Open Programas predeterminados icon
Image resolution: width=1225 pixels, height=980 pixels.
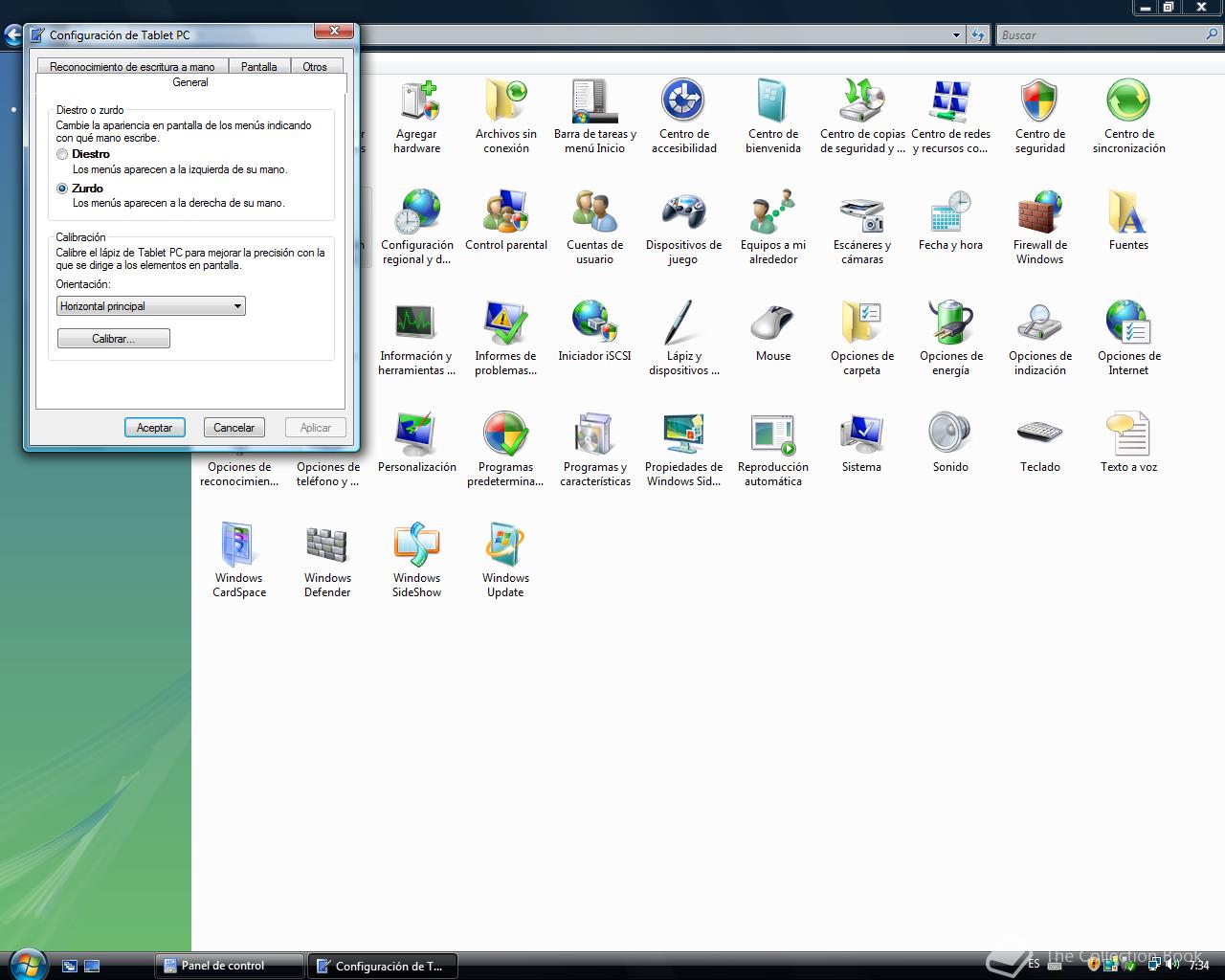coord(505,434)
